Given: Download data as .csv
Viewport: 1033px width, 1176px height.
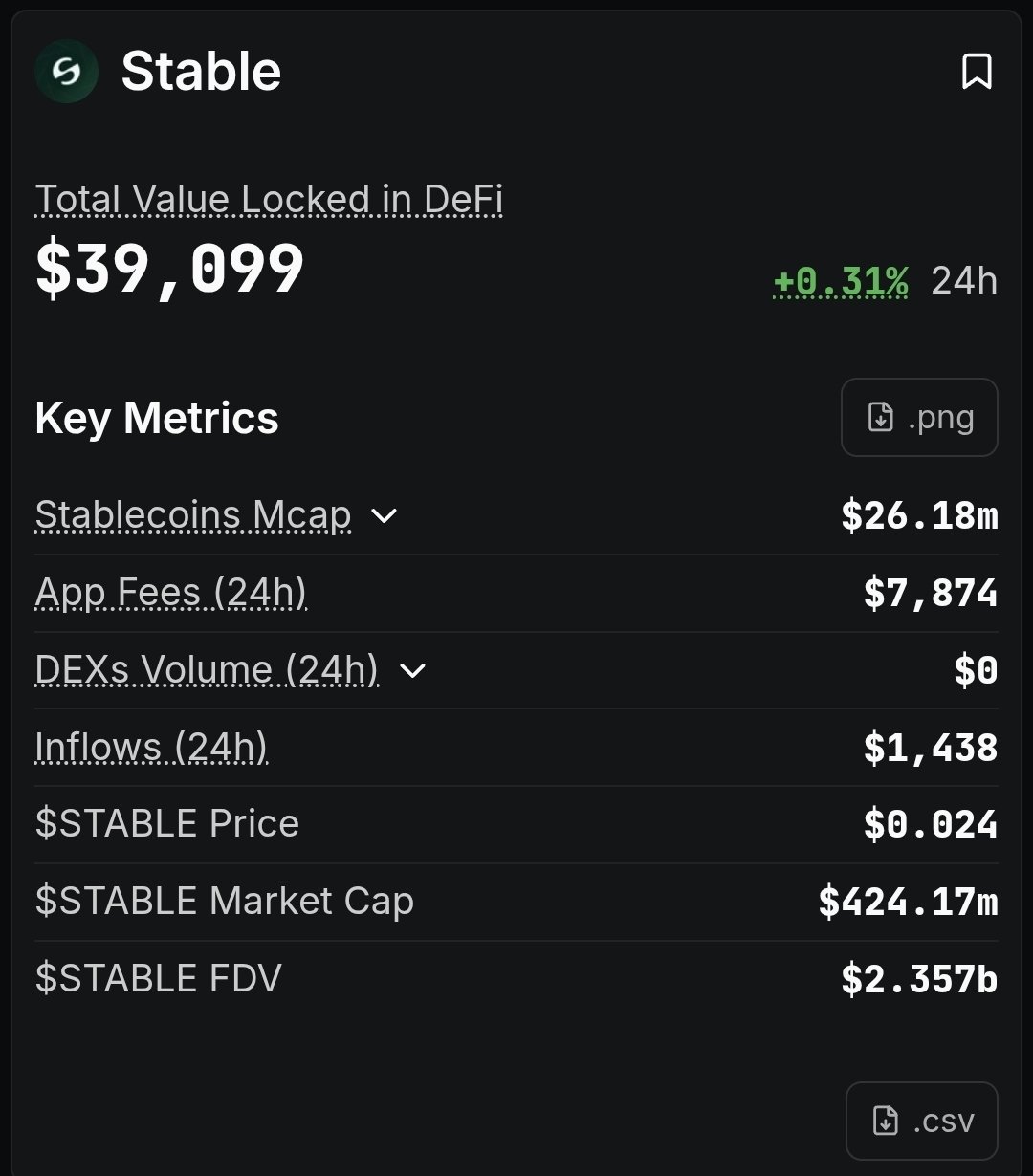Looking at the screenshot, I should (921, 1121).
